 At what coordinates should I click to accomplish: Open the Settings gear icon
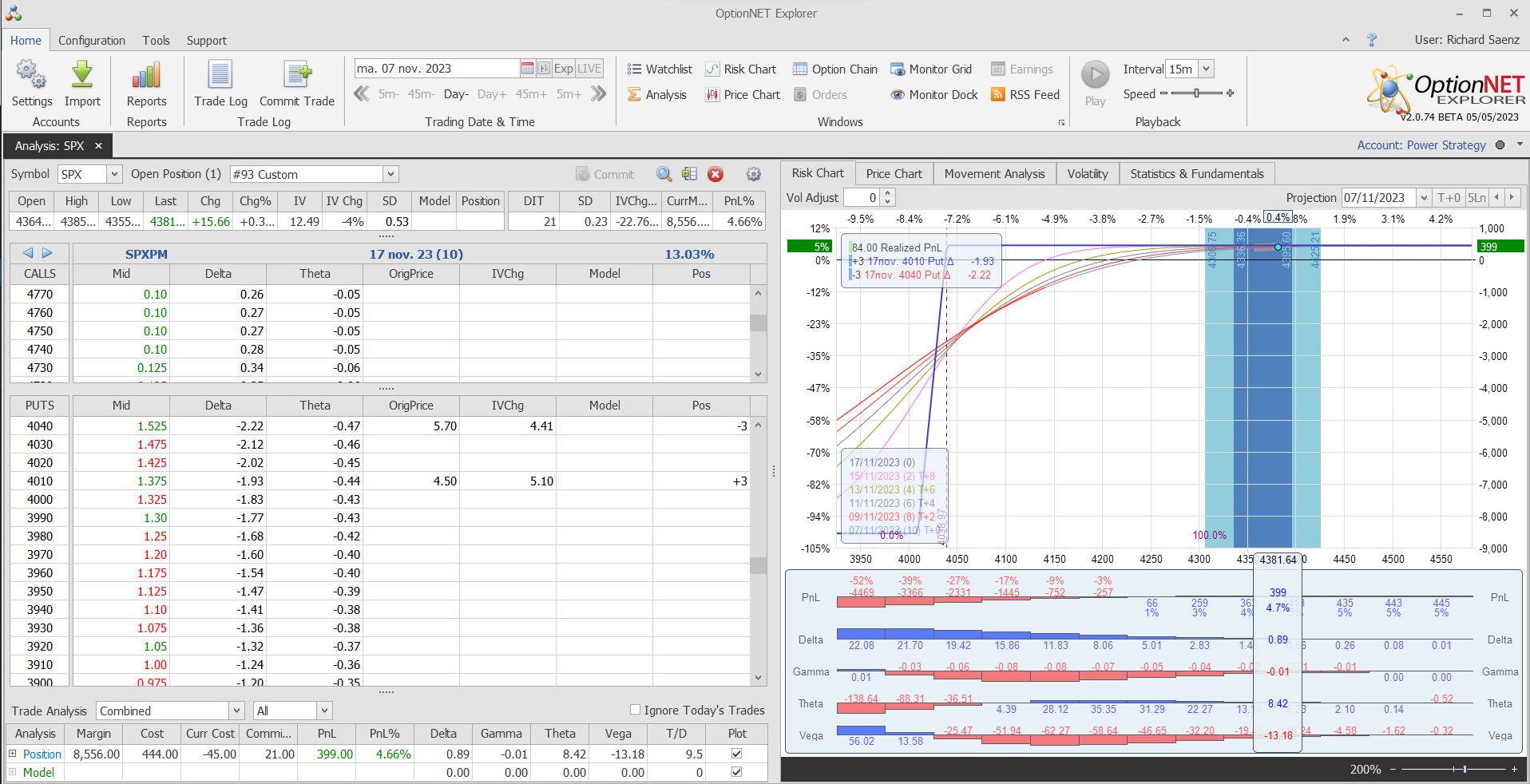click(x=31, y=76)
